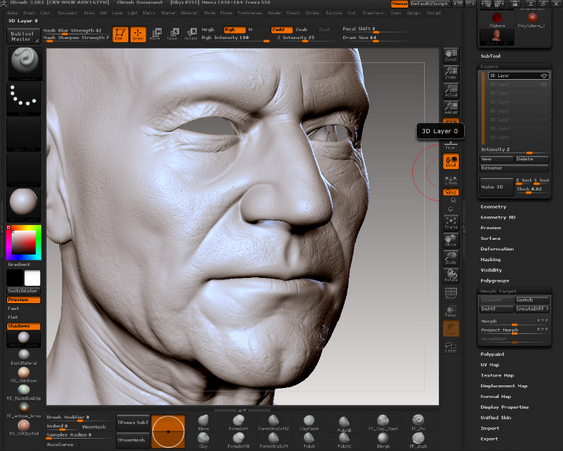563x451 pixels.
Task: Toggle eye visibility of first 3D Layer
Action: click(x=544, y=76)
